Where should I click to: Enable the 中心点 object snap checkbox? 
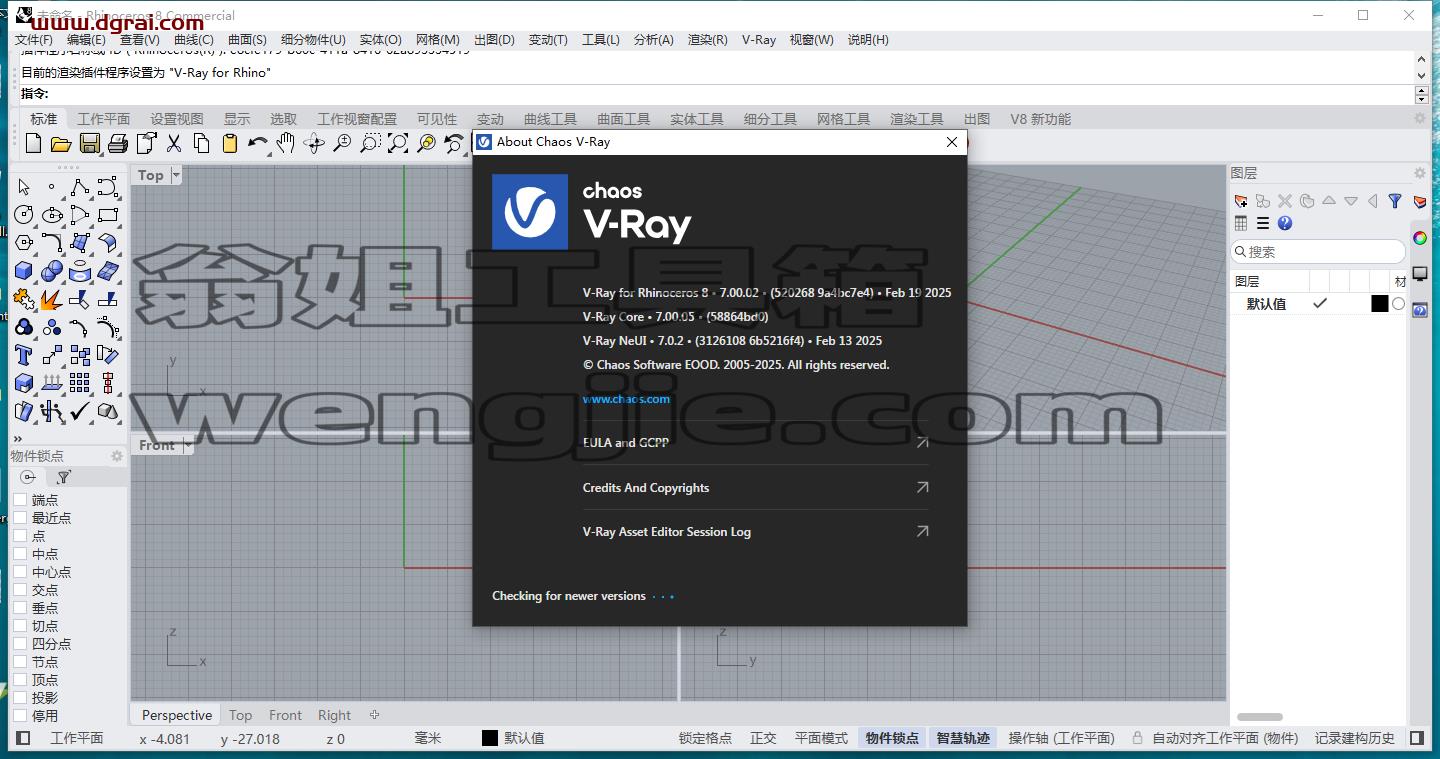point(20,571)
